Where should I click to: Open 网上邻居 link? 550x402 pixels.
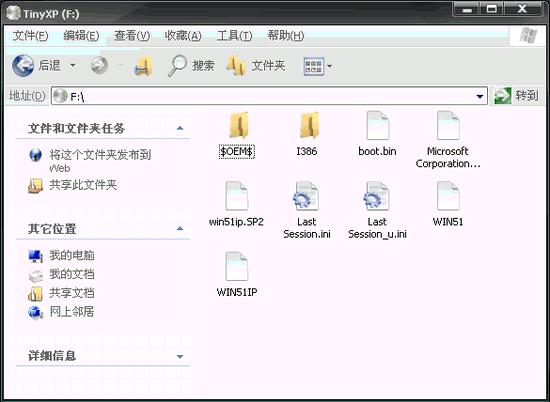[72, 311]
